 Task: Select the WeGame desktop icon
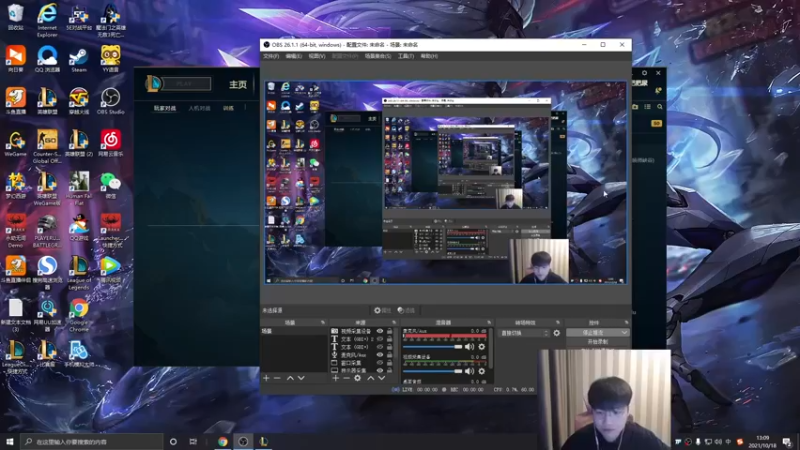pyautogui.click(x=16, y=144)
